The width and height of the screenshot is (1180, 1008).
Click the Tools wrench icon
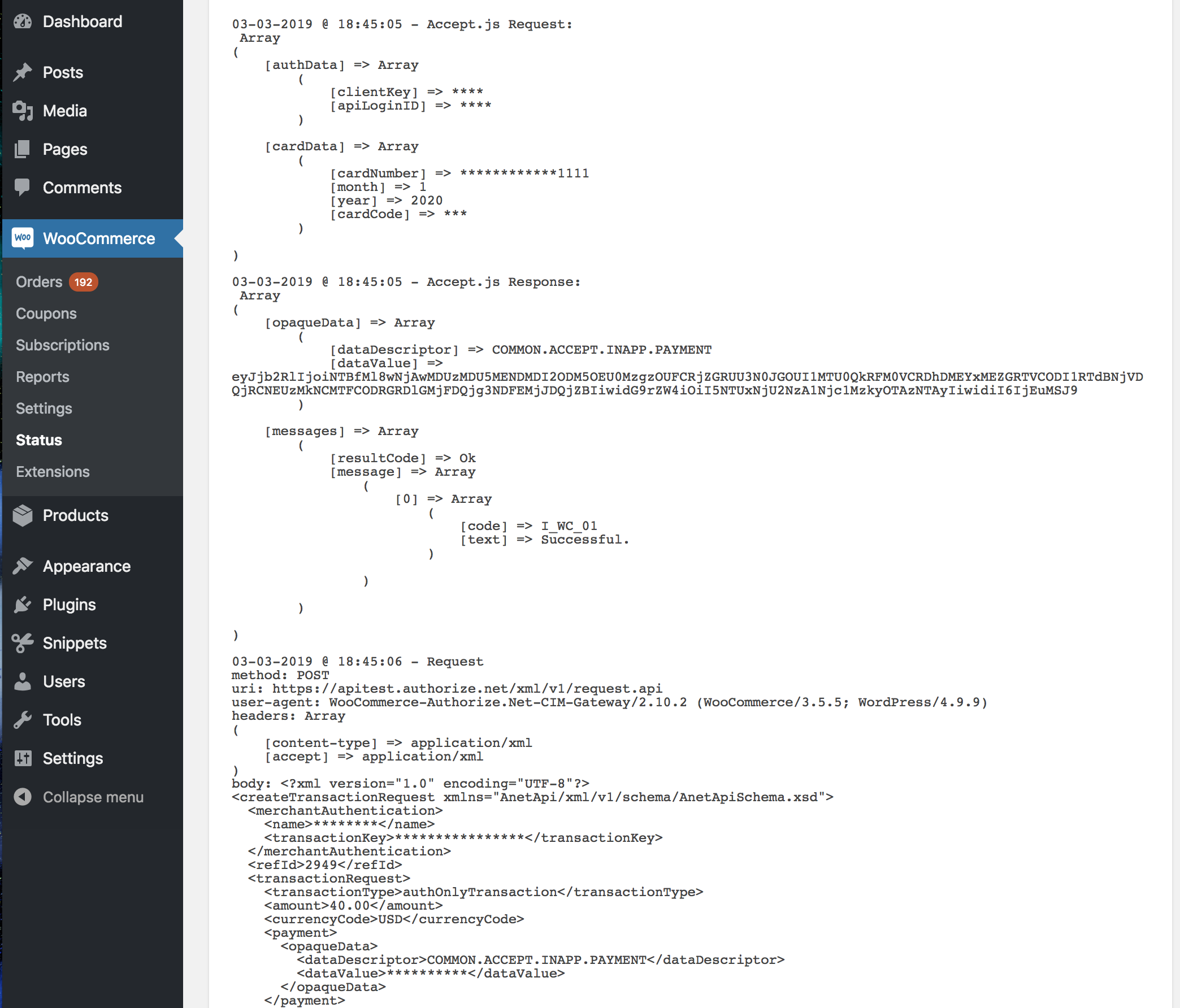click(x=23, y=720)
